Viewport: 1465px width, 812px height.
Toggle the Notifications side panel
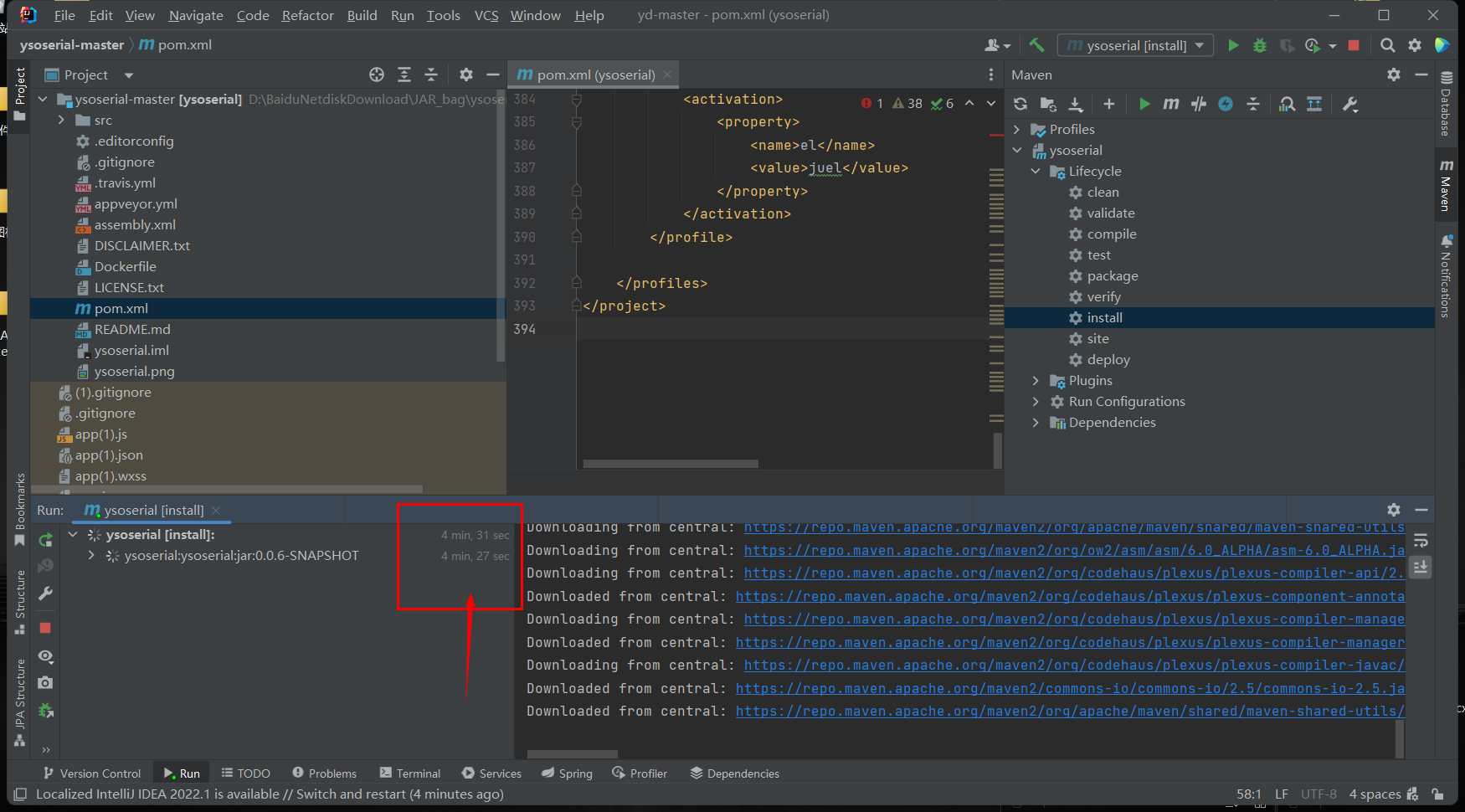(1446, 276)
